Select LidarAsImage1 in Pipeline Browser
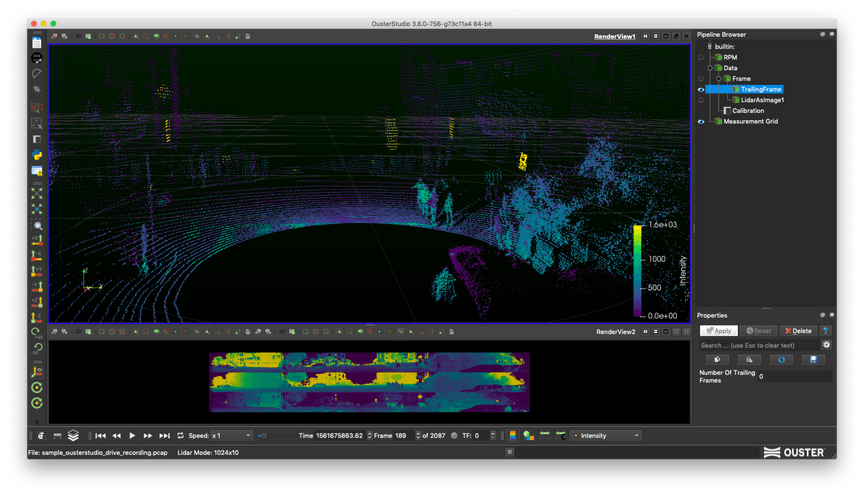864x495 pixels. [x=762, y=100]
